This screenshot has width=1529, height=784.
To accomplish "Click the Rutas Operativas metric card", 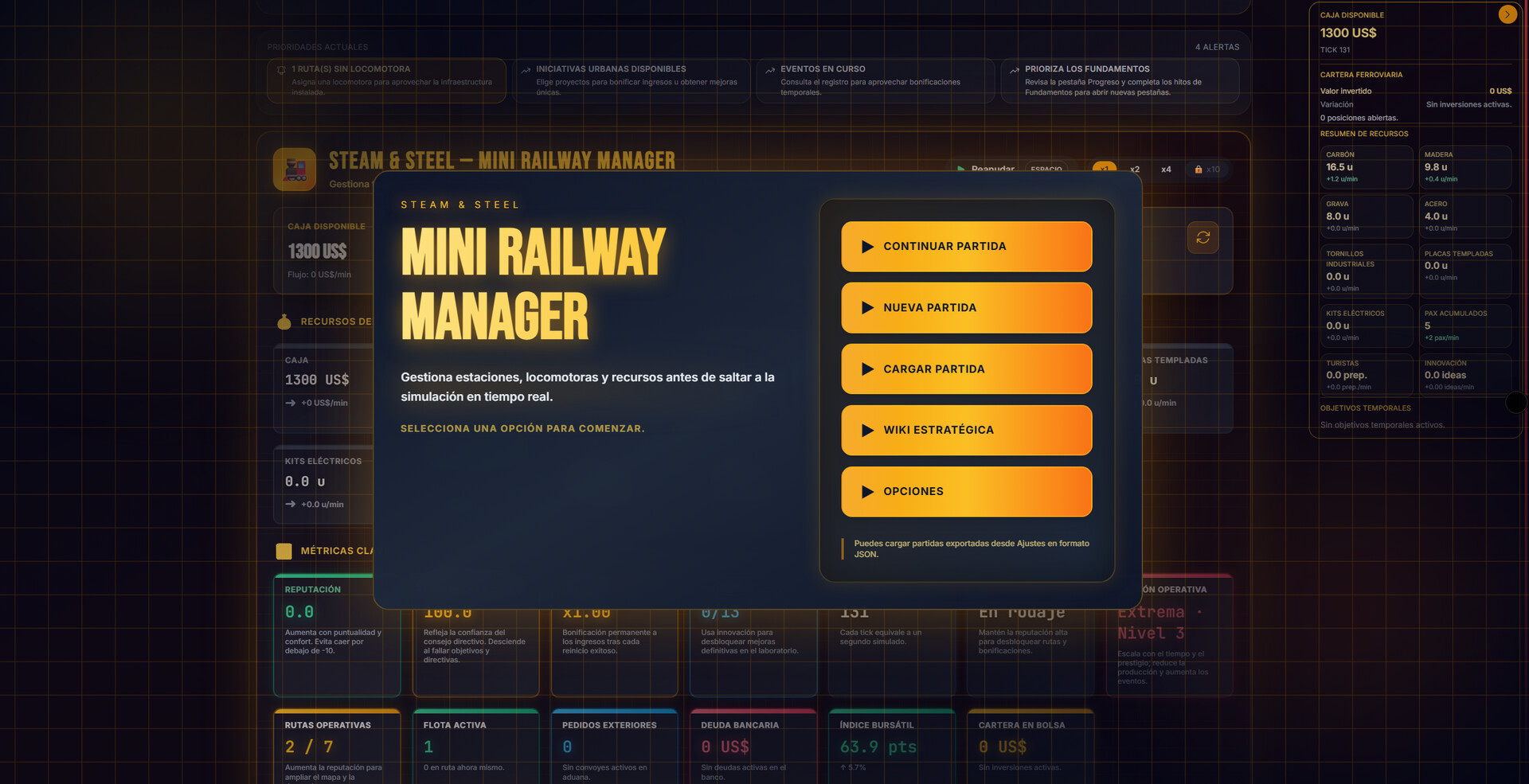I will point(337,747).
